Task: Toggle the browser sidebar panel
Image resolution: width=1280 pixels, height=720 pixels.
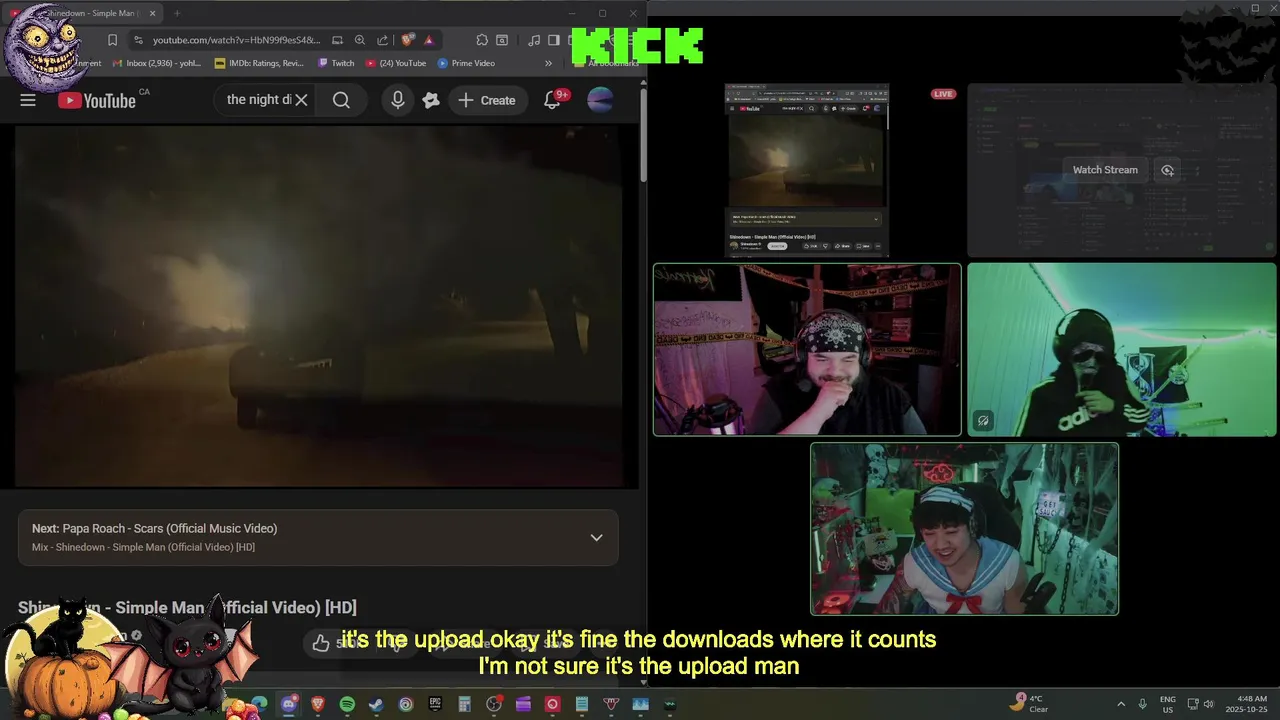Action: (x=553, y=40)
